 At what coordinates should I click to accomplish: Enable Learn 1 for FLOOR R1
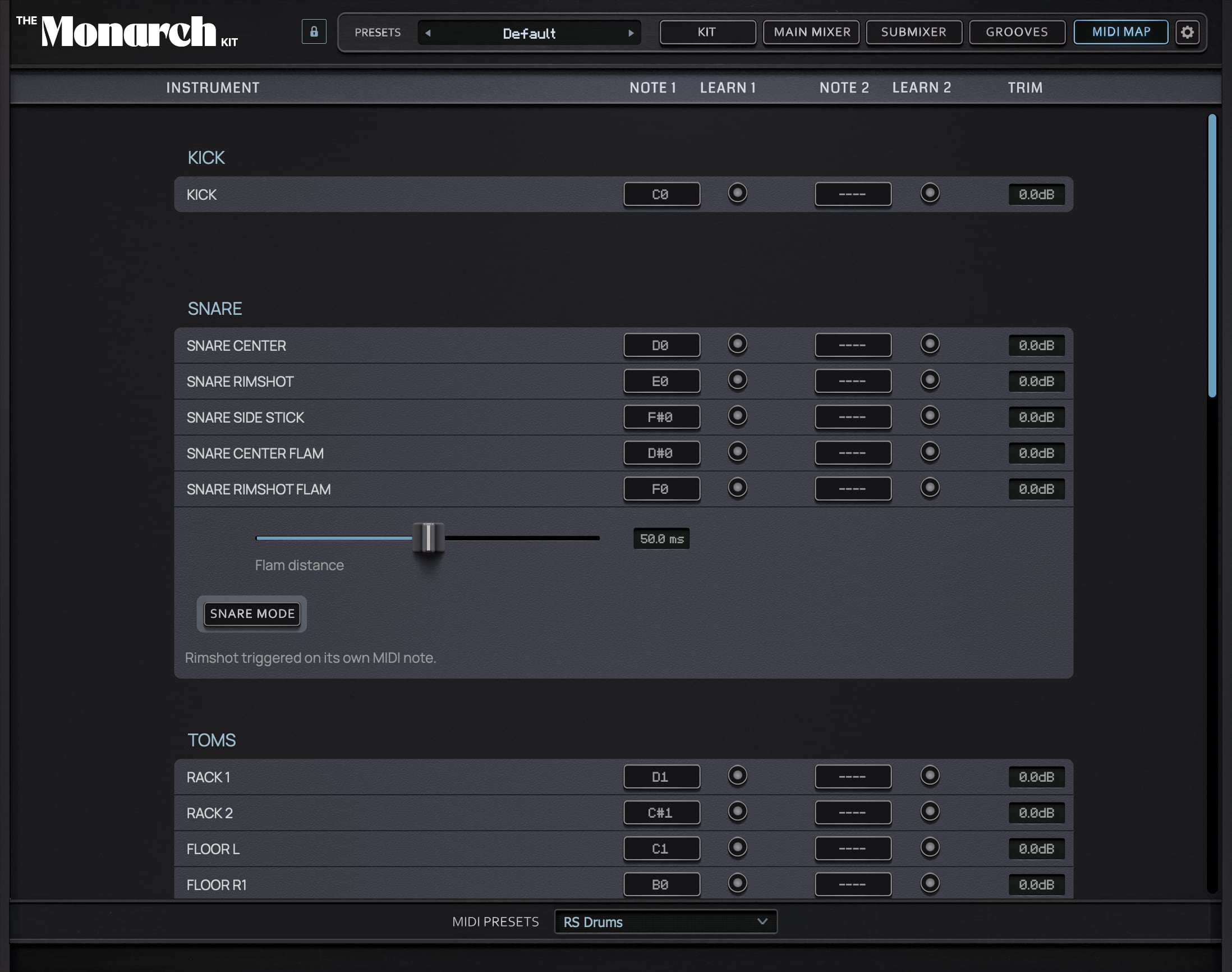pyautogui.click(x=737, y=883)
